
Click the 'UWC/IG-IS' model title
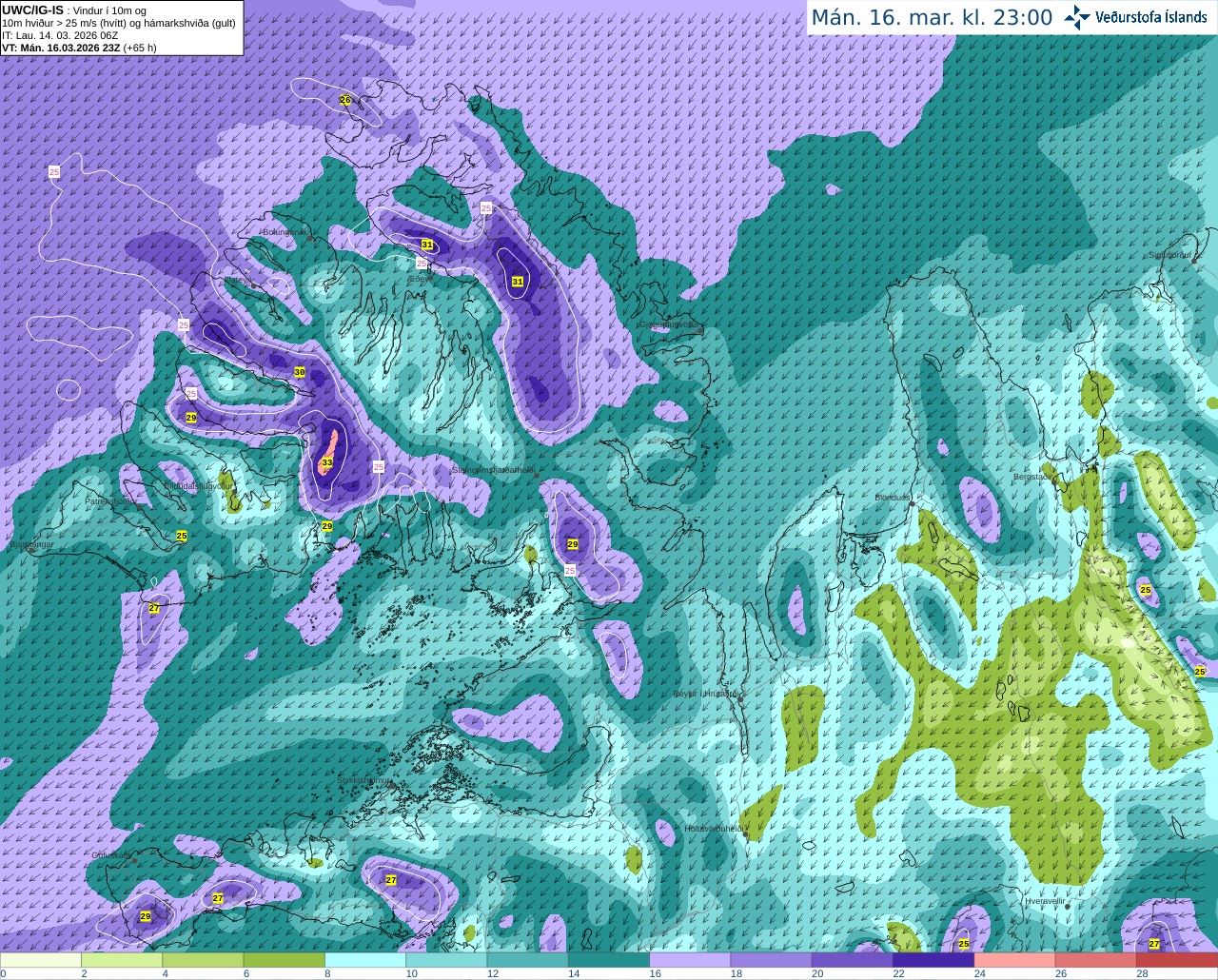click(32, 10)
